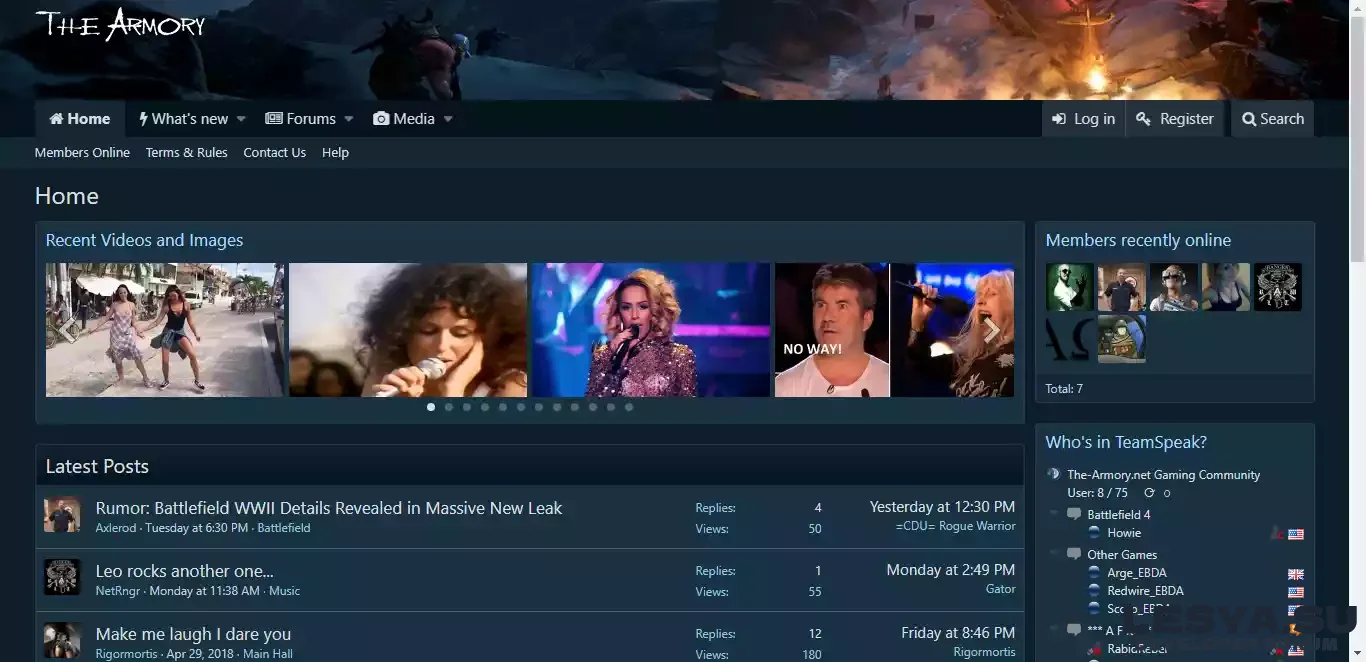Click next arrow on media carousel
Viewport: 1366px width, 662px height.
pyautogui.click(x=991, y=331)
